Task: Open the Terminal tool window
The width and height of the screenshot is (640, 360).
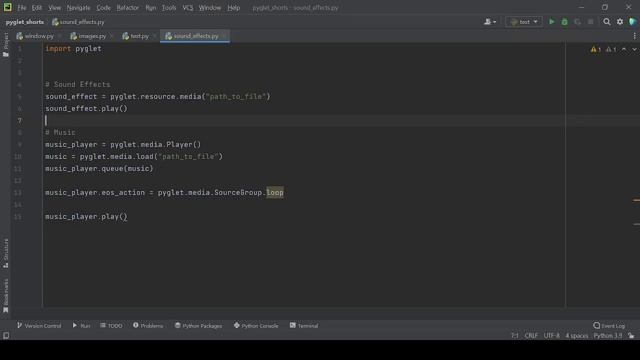Action: tap(304, 326)
